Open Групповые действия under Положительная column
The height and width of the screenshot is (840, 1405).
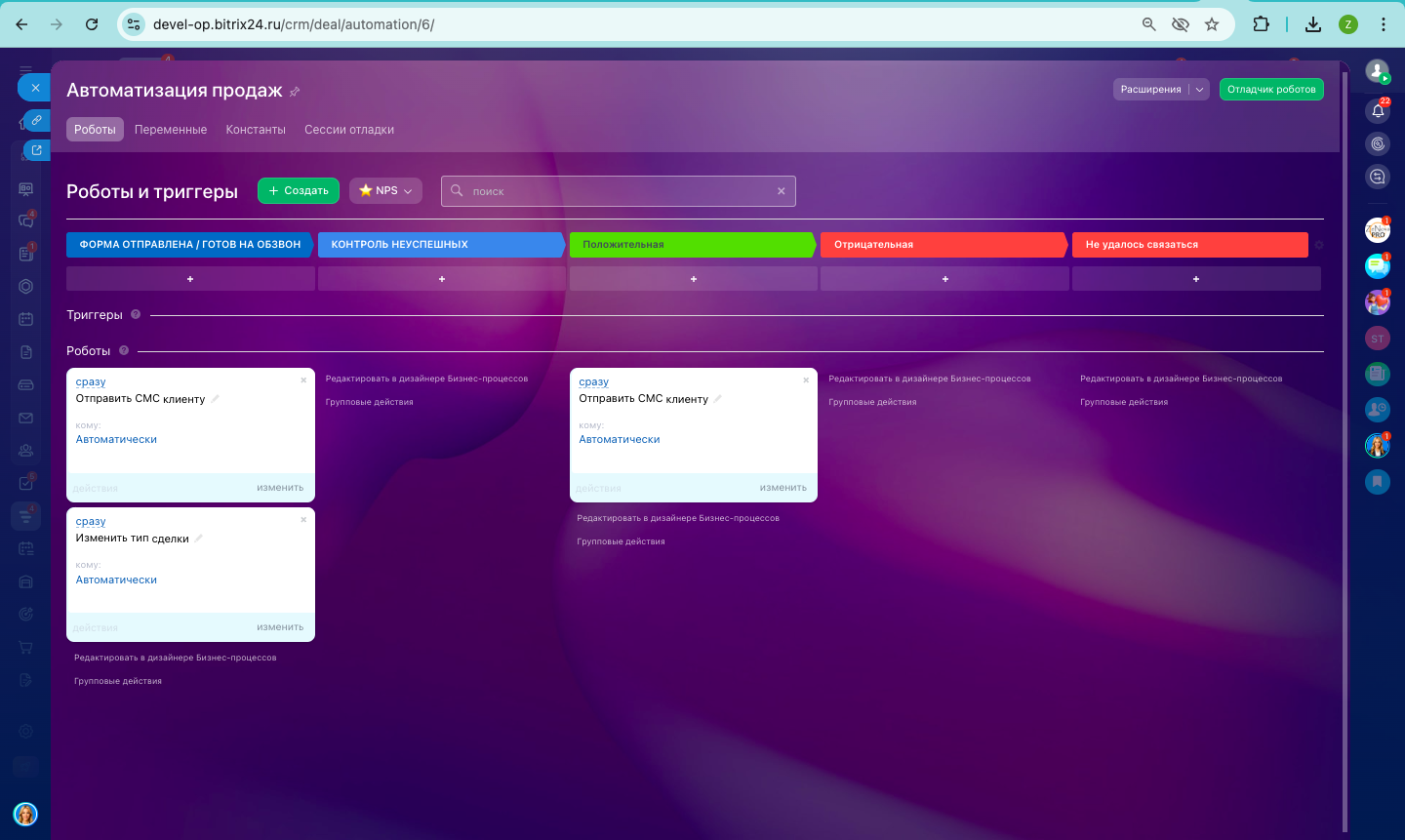click(621, 541)
